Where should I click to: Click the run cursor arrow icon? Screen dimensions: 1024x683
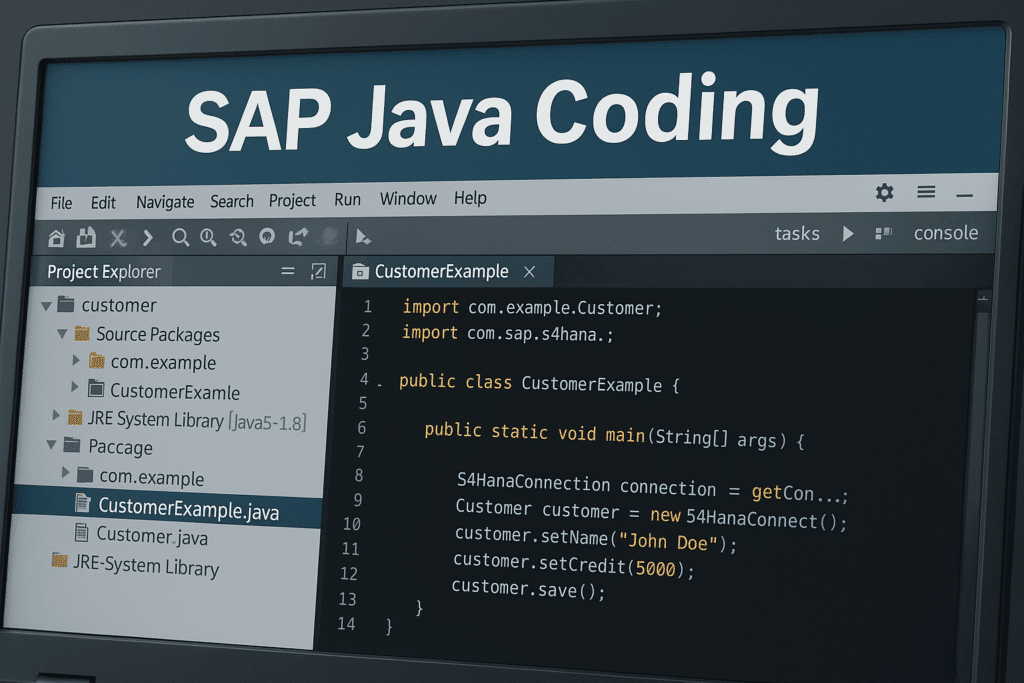coord(363,236)
